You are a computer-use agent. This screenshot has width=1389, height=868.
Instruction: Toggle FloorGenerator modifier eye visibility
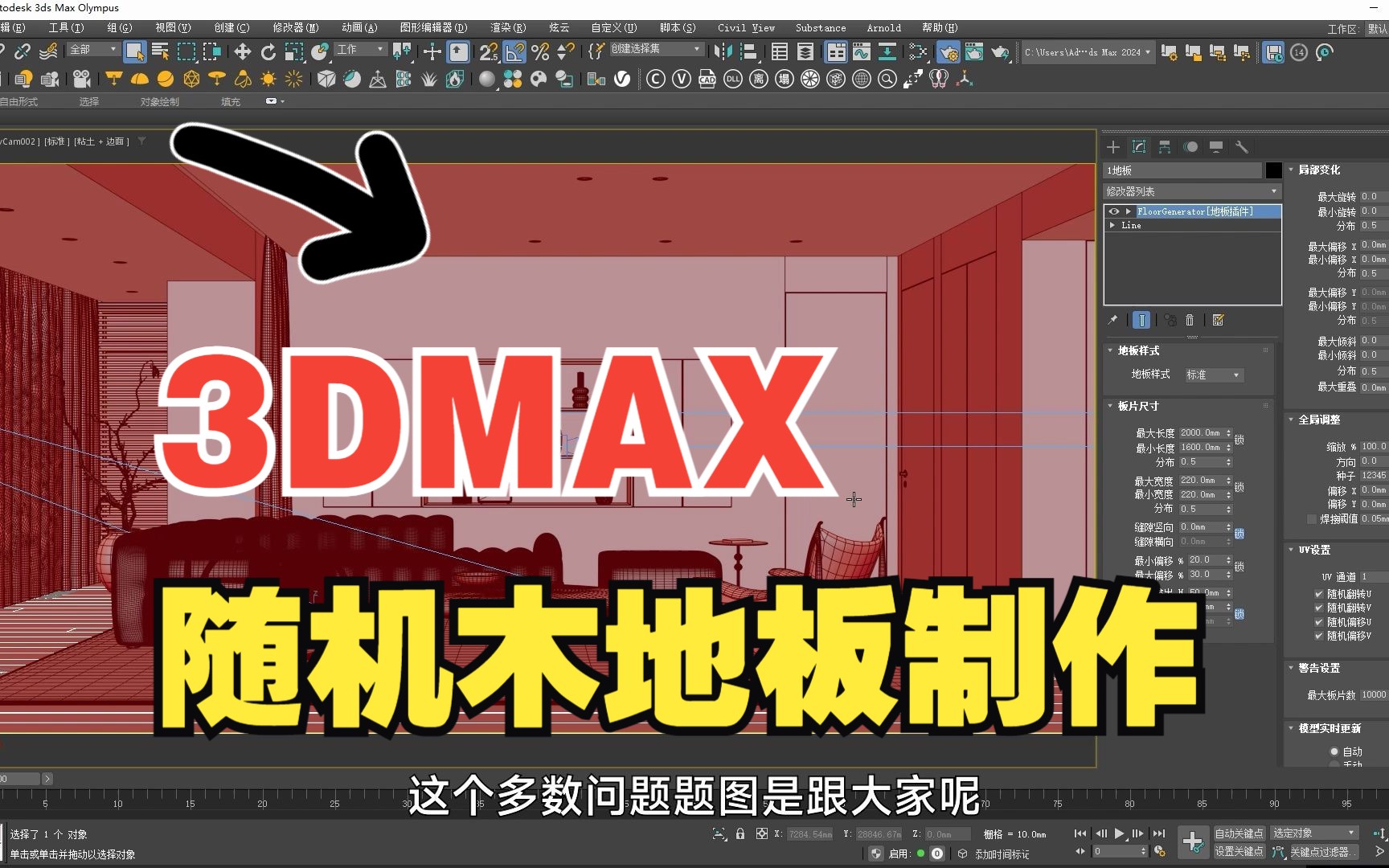(1114, 211)
